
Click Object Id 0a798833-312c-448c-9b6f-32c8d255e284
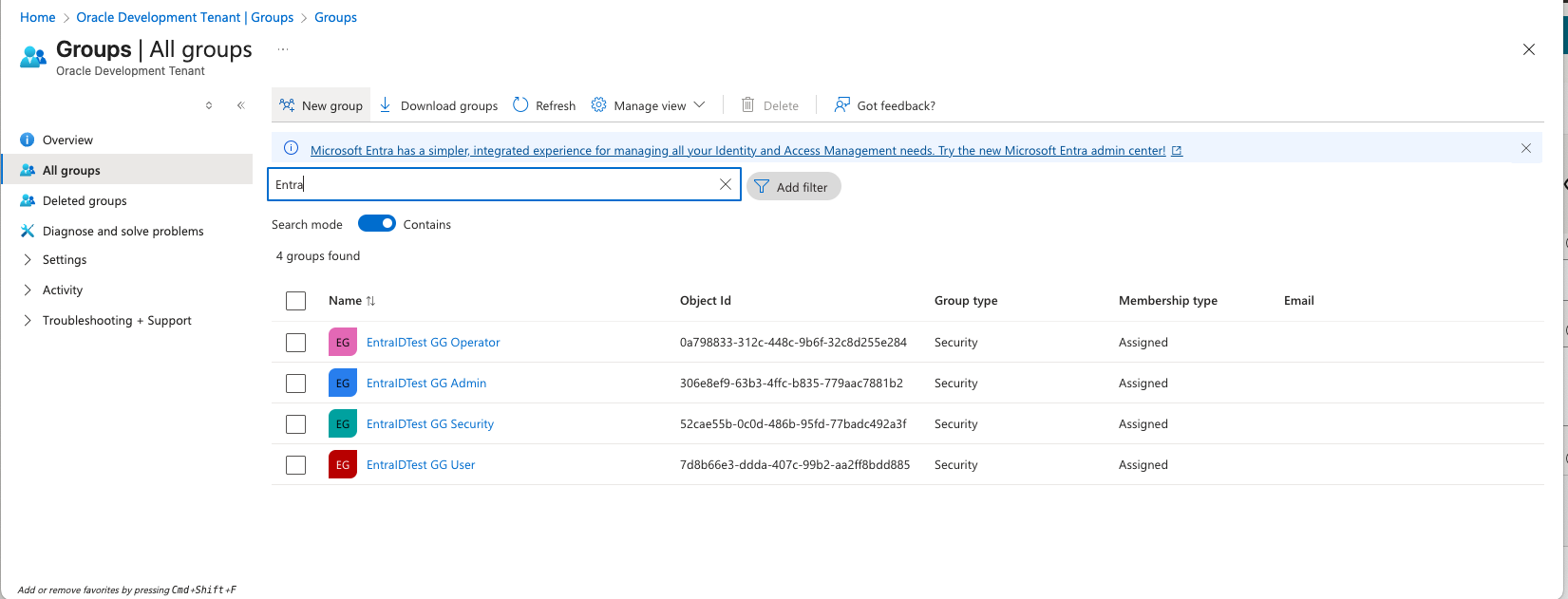(793, 343)
